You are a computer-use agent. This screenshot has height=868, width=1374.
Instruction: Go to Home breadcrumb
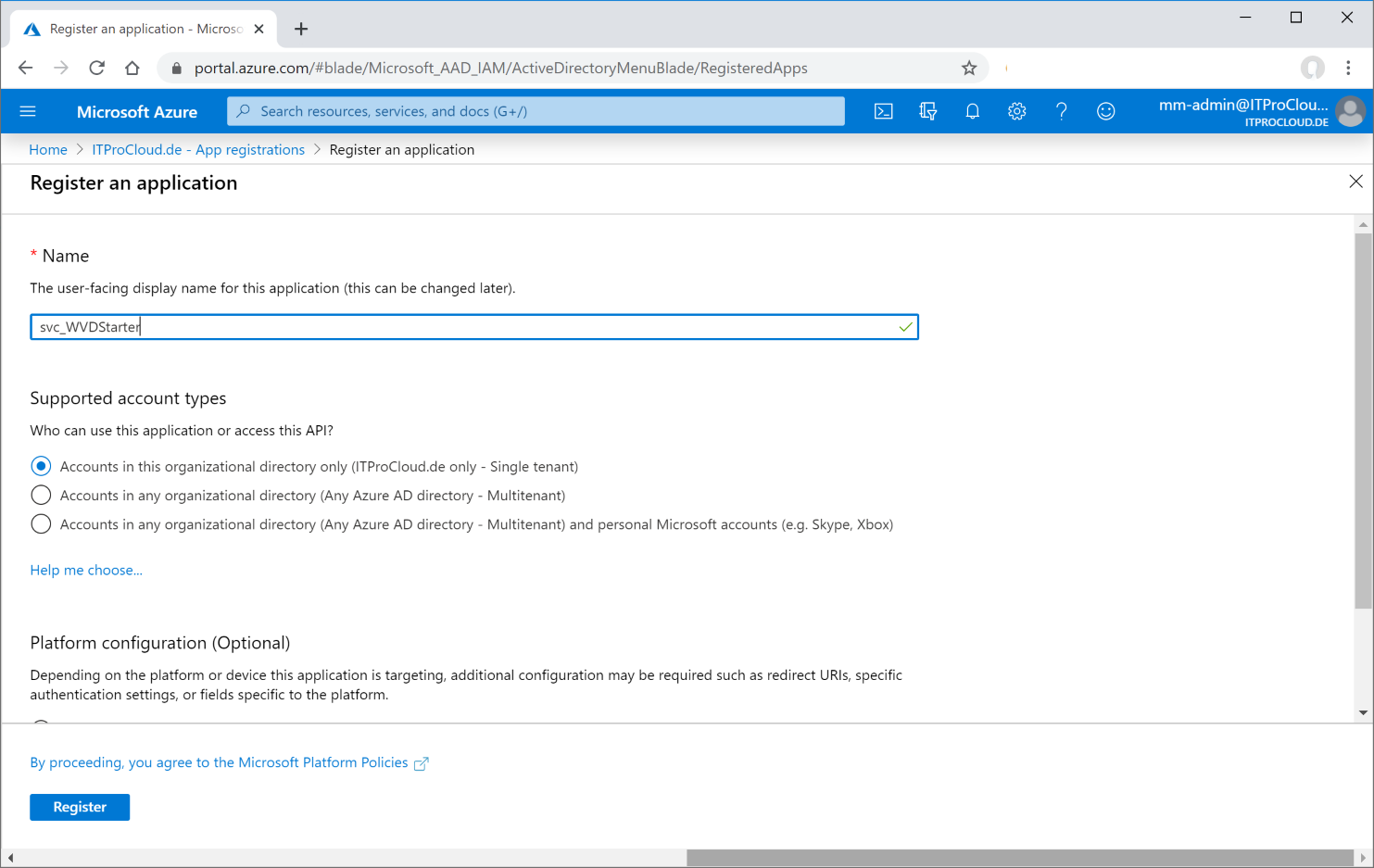pos(48,149)
